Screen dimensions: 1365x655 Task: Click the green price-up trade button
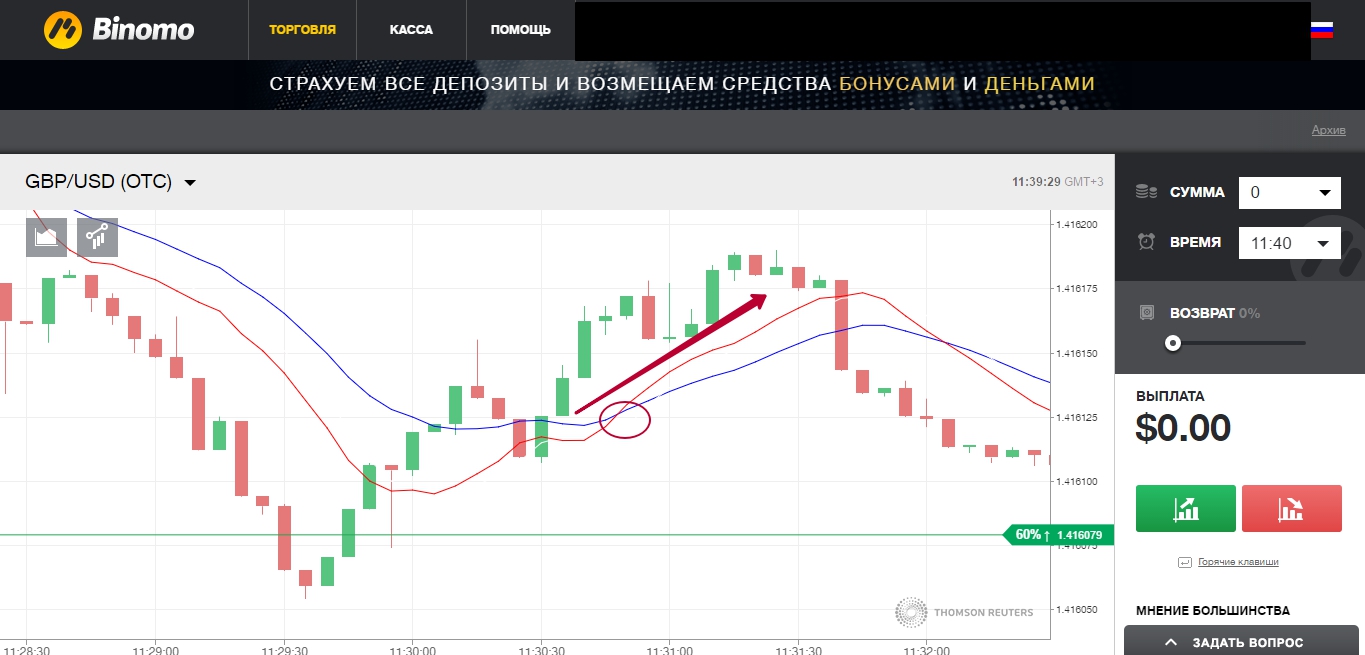click(x=1186, y=509)
